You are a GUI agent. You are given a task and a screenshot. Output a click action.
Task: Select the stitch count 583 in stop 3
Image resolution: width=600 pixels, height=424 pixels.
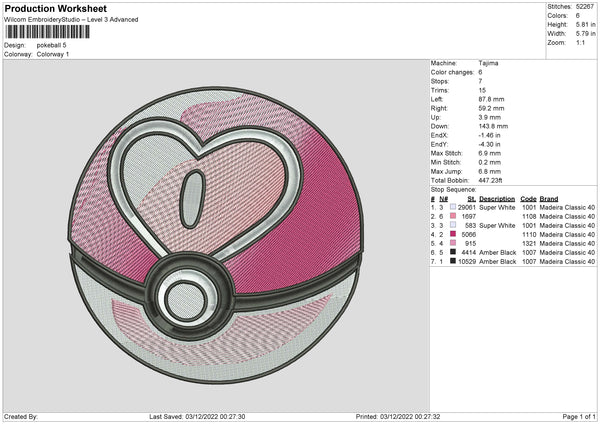click(x=471, y=225)
